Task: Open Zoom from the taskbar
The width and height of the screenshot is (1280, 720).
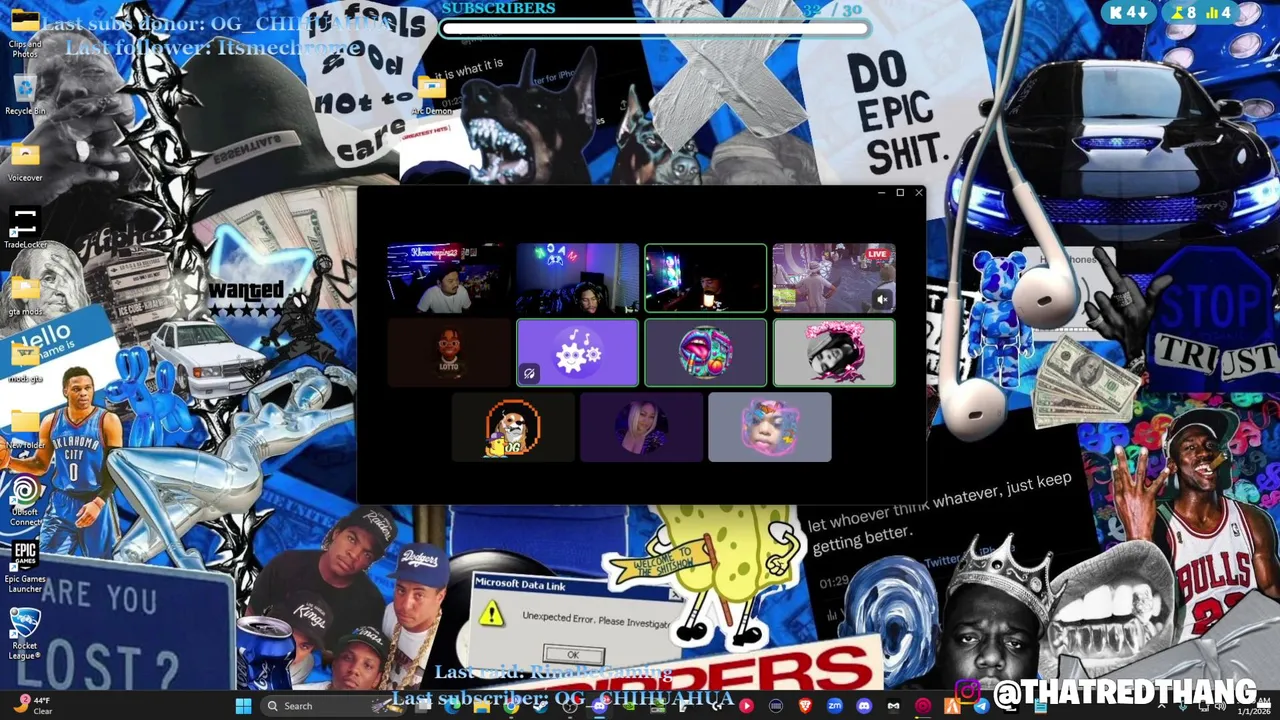Action: (x=834, y=706)
